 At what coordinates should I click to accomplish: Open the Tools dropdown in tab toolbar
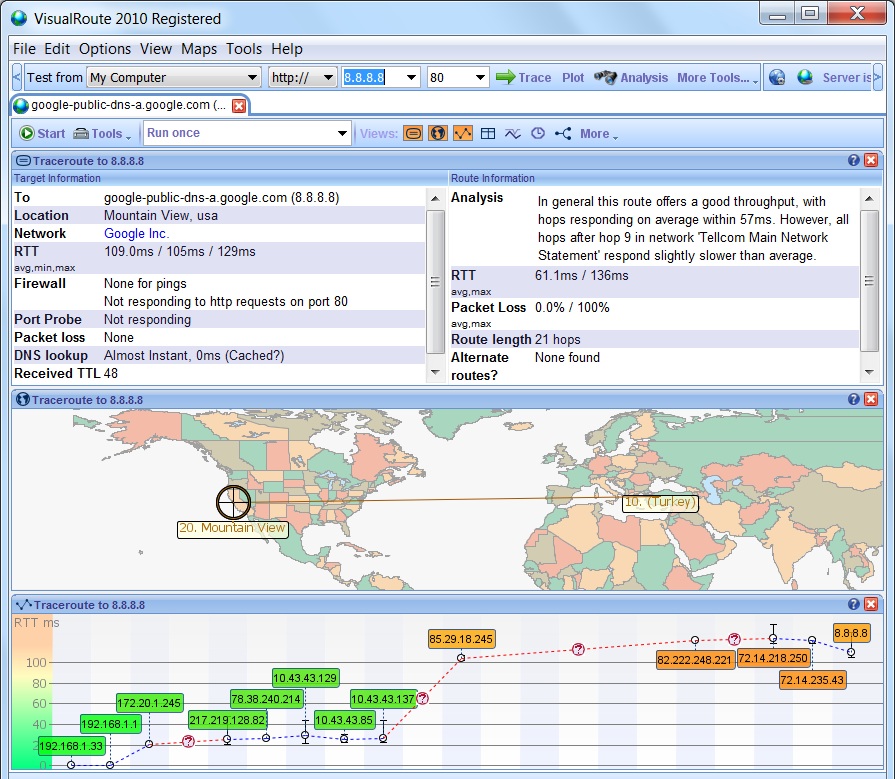tap(103, 134)
